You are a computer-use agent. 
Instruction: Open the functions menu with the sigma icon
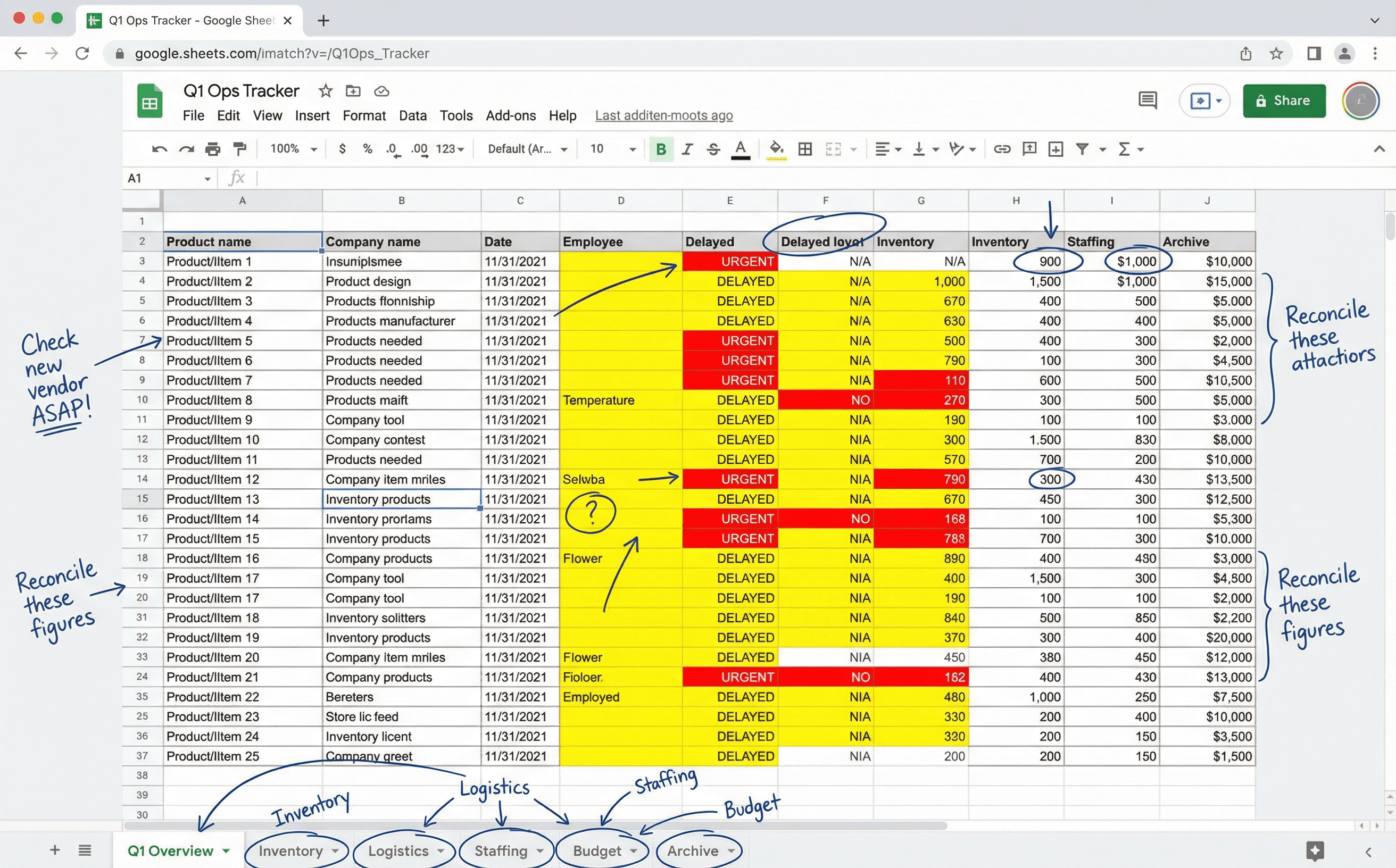1124,149
